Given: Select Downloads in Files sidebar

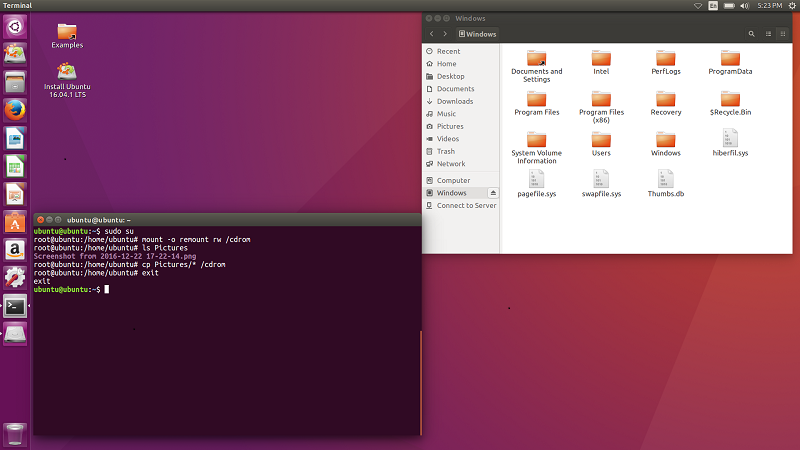Looking at the screenshot, I should 461,101.
